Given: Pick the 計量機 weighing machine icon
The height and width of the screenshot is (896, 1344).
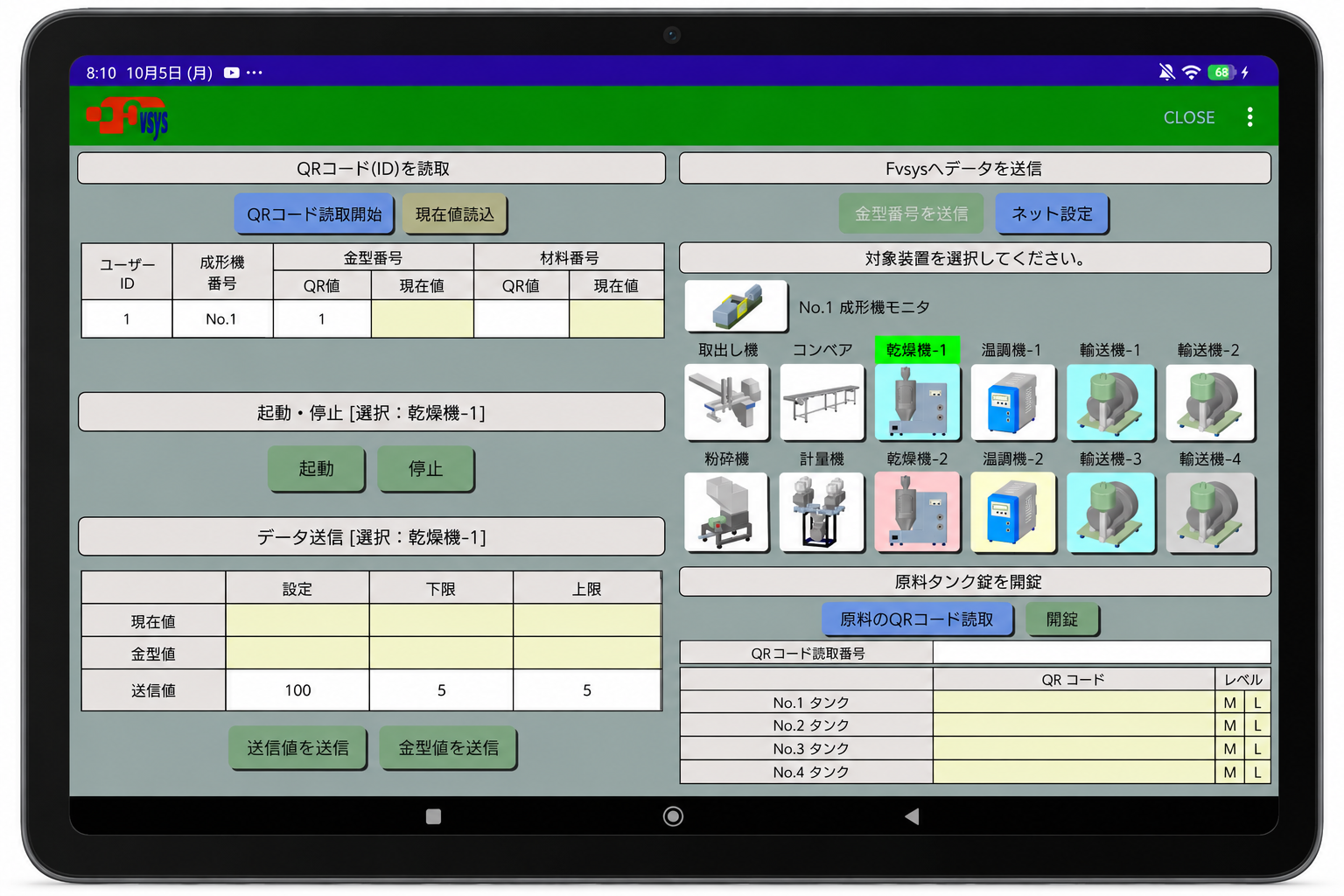Looking at the screenshot, I should 822,513.
